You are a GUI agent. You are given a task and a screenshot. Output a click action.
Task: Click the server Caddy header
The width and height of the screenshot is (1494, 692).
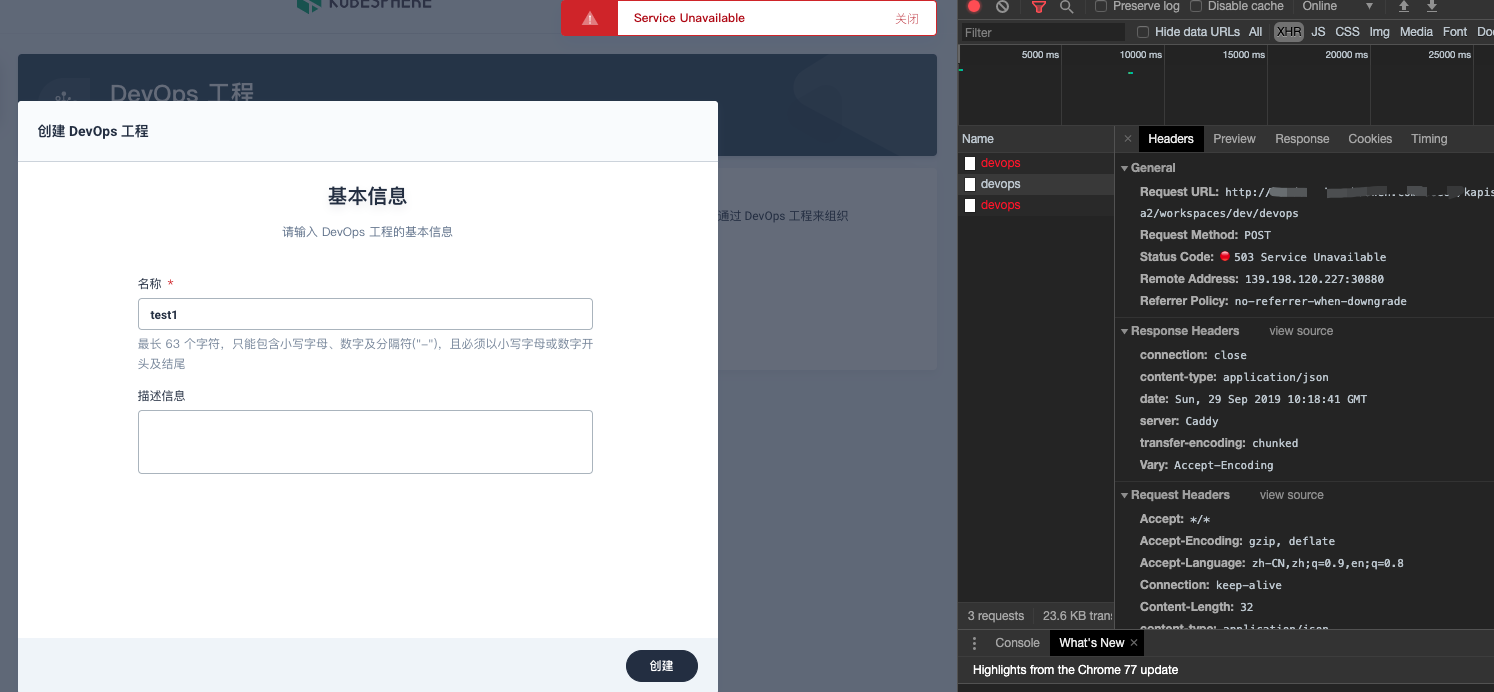pyautogui.click(x=1179, y=421)
